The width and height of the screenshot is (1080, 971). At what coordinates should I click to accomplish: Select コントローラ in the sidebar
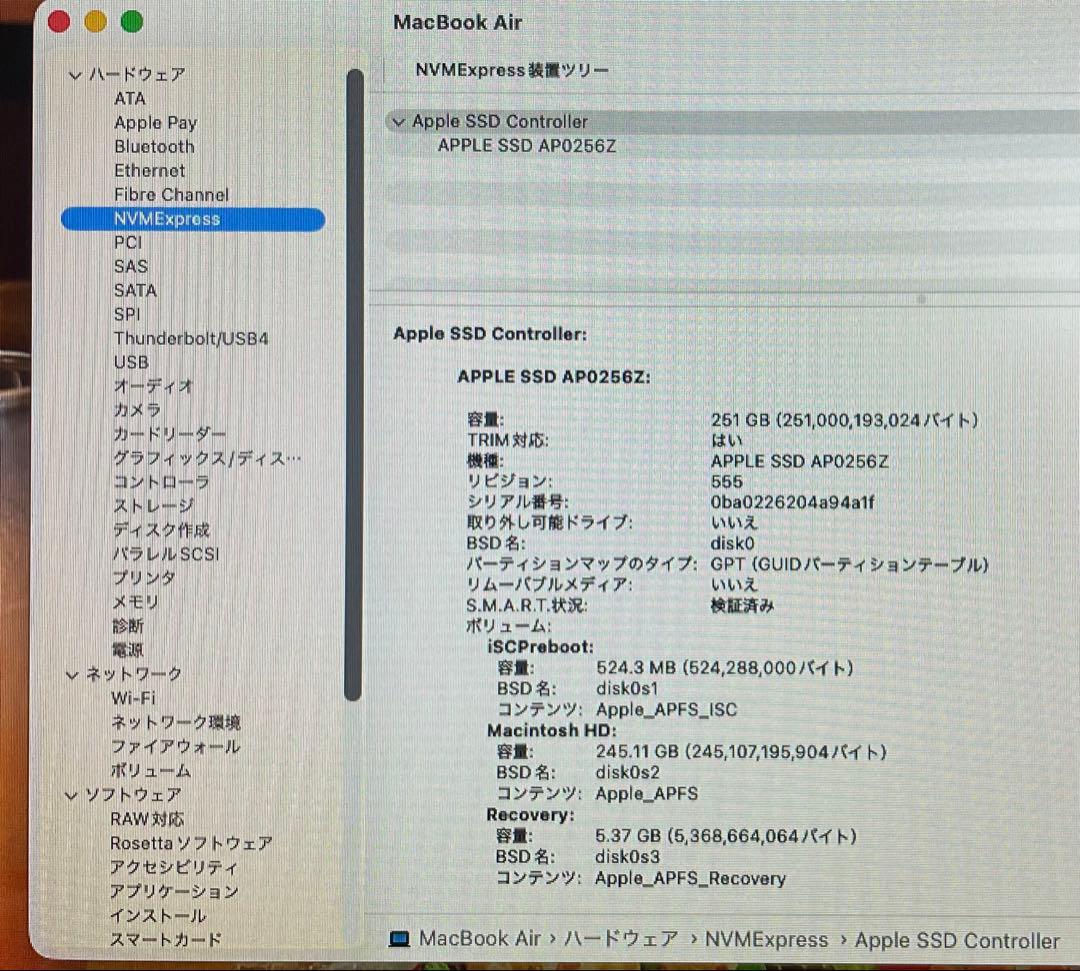click(161, 482)
